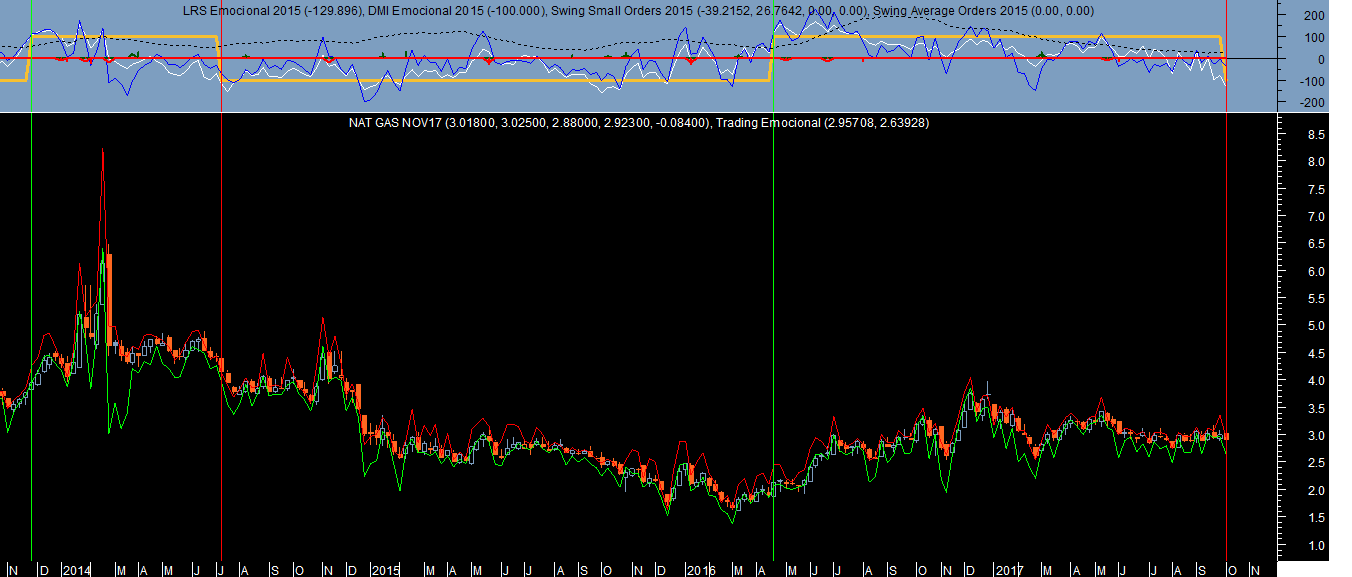Click the 8.0 price level on axis
The height and width of the screenshot is (577, 1352).
1315,162
